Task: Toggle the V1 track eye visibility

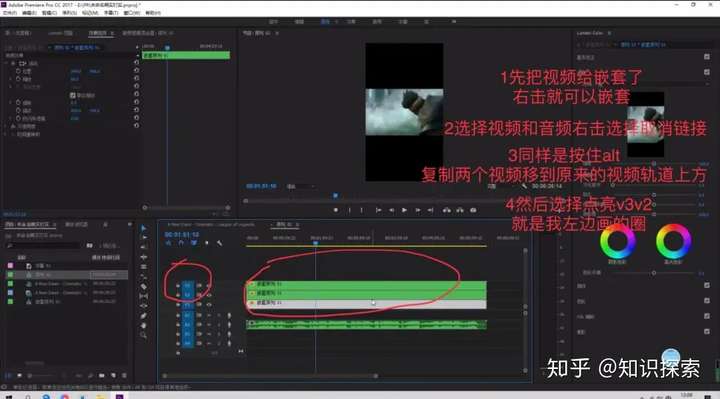Action: coord(209,304)
